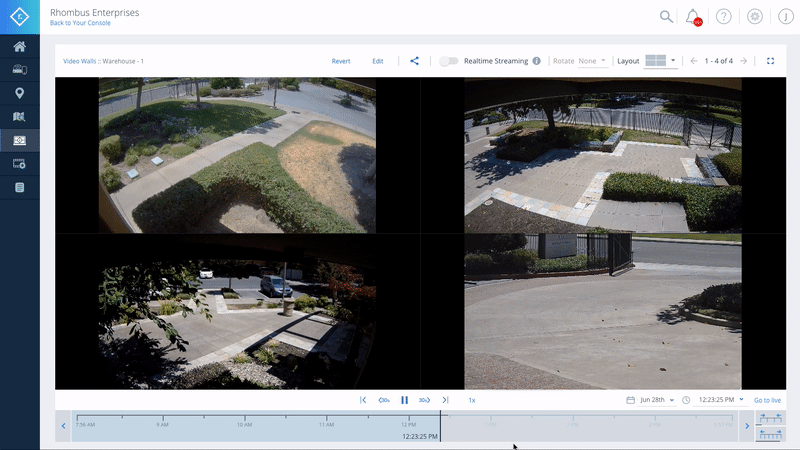This screenshot has height=450, width=800.
Task: Select the bottom-right driveway gate camera feed
Action: pyautogui.click(x=603, y=311)
